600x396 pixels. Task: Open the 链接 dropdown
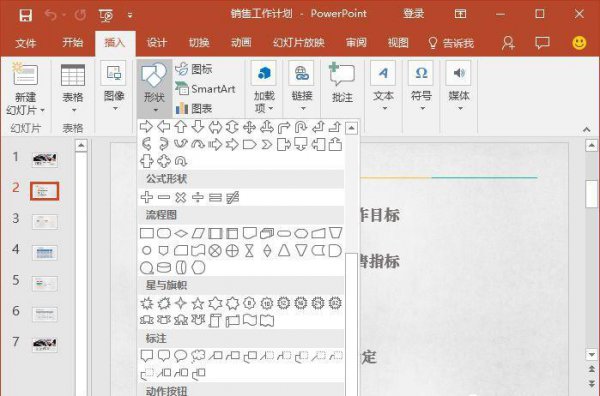(x=302, y=86)
